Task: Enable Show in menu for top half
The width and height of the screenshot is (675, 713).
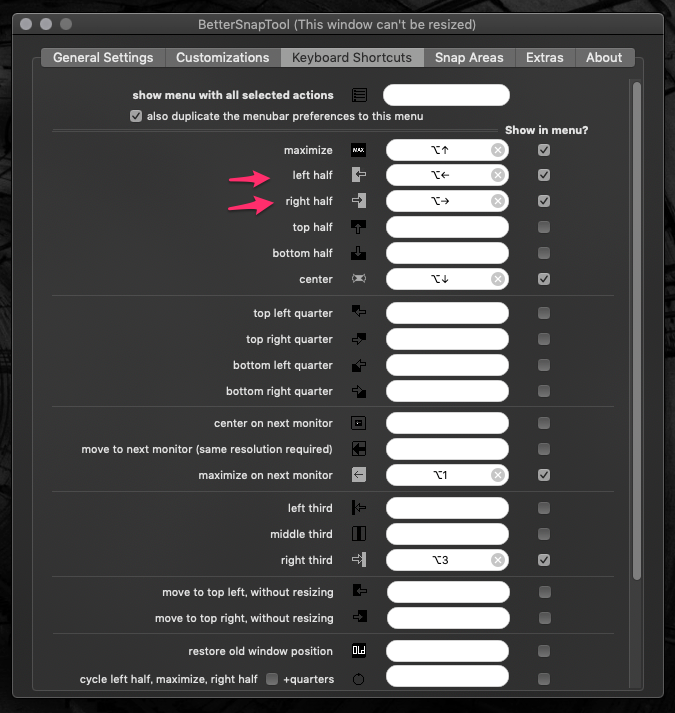Action: click(x=544, y=227)
